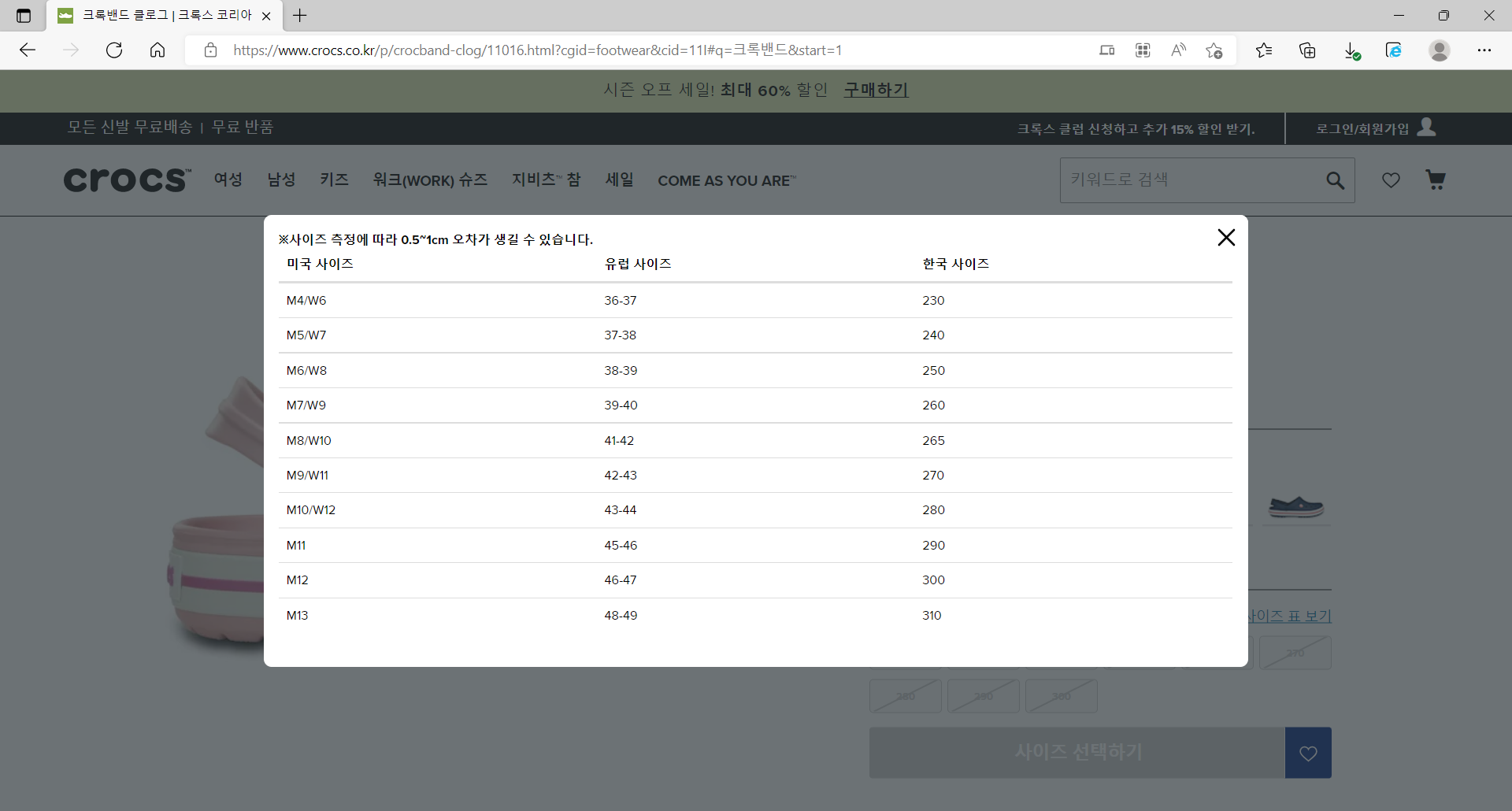Click the Crocs logo
The height and width of the screenshot is (811, 1512).
(127, 180)
